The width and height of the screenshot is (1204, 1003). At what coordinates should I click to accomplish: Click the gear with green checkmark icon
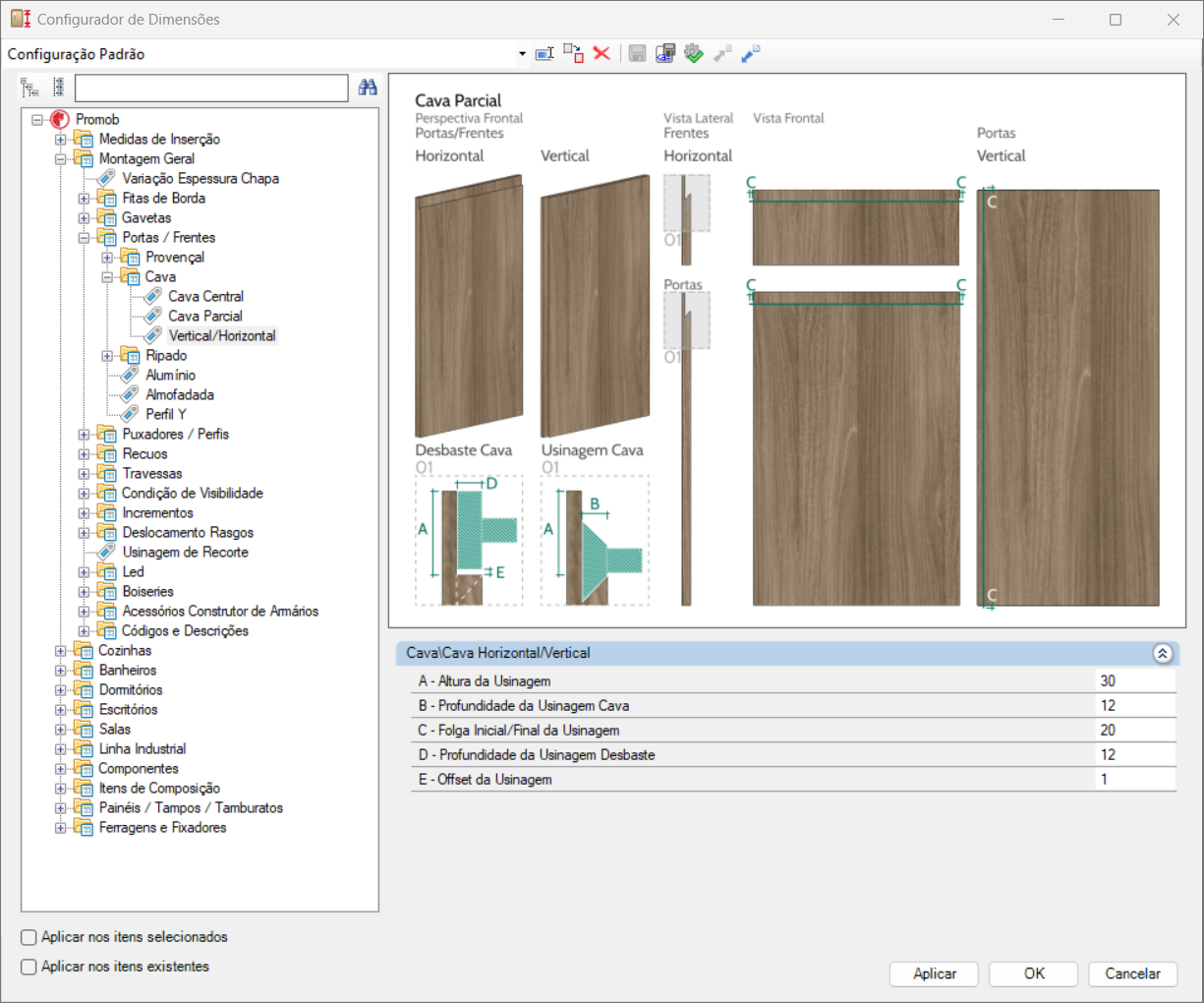click(694, 54)
